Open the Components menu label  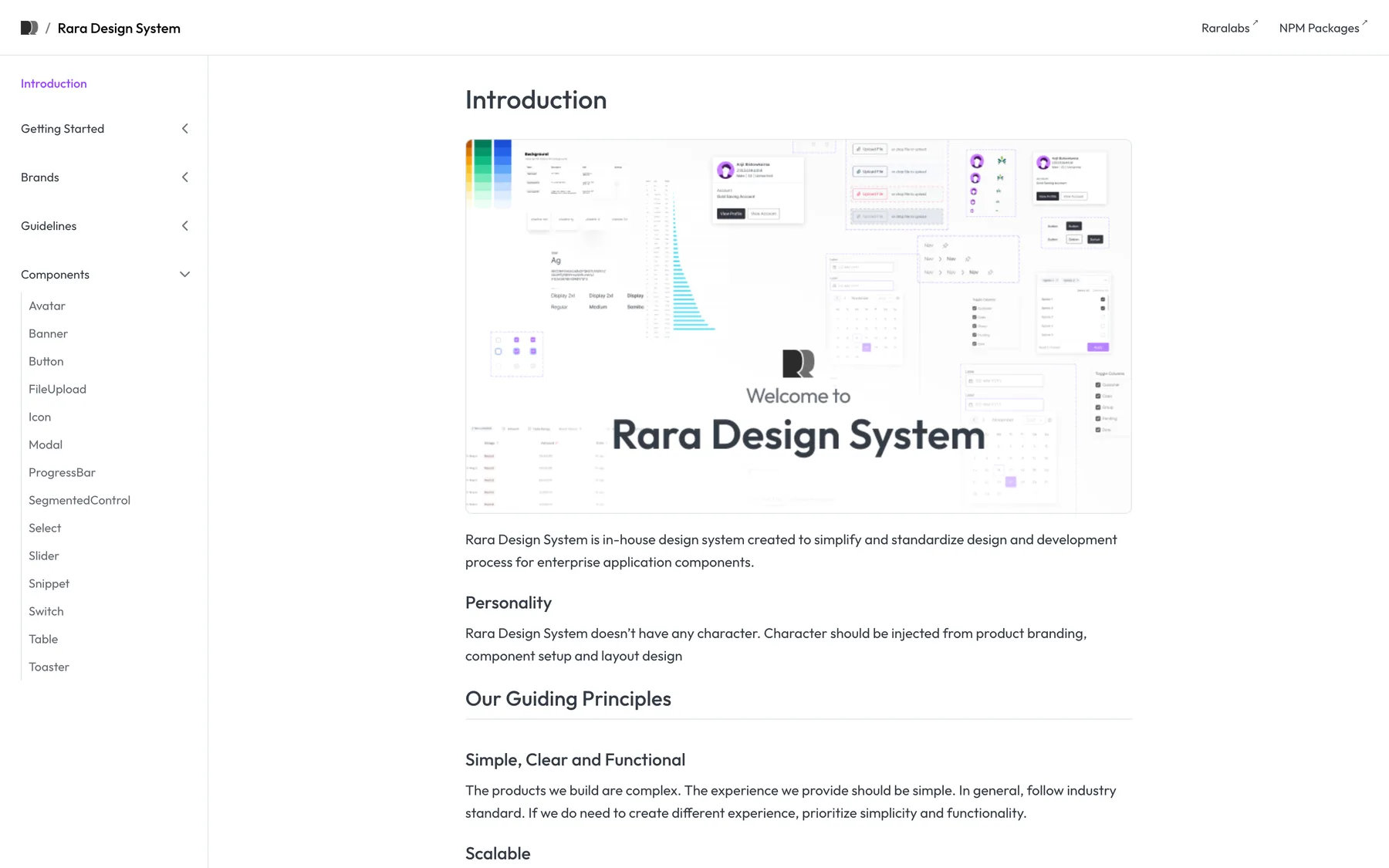pos(56,275)
